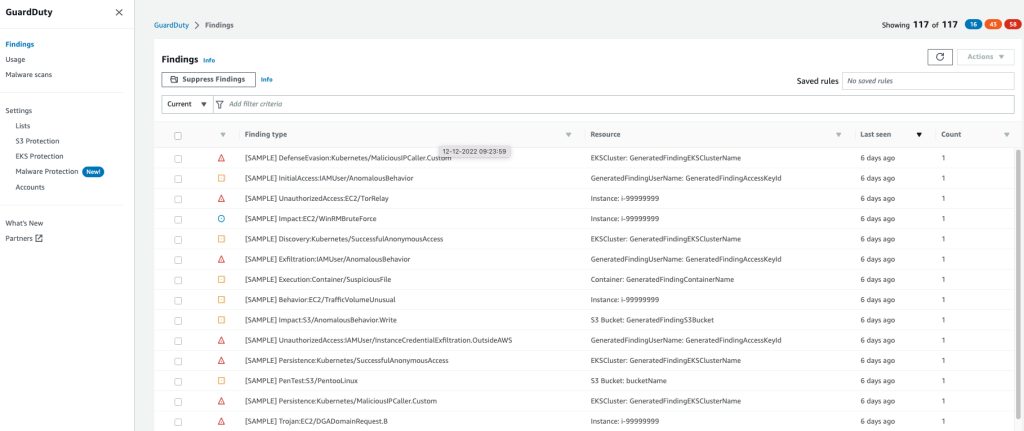This screenshot has height=431, width=1024.
Task: Close the GuardDuty navigation panel
Action: pos(119,12)
